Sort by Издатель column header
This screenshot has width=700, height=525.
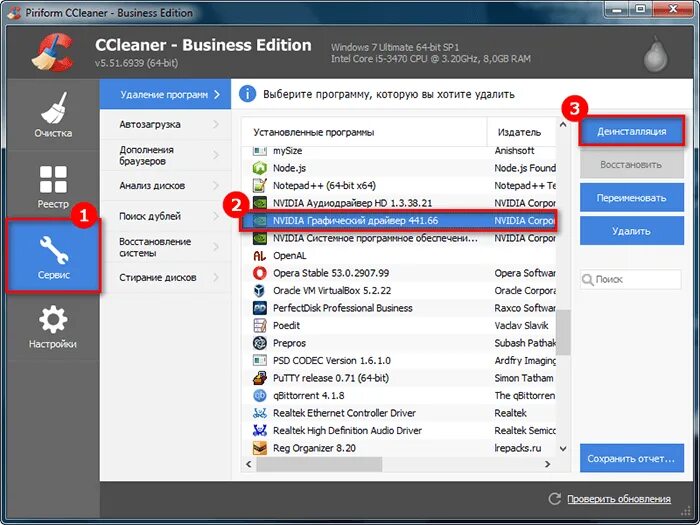pyautogui.click(x=521, y=132)
